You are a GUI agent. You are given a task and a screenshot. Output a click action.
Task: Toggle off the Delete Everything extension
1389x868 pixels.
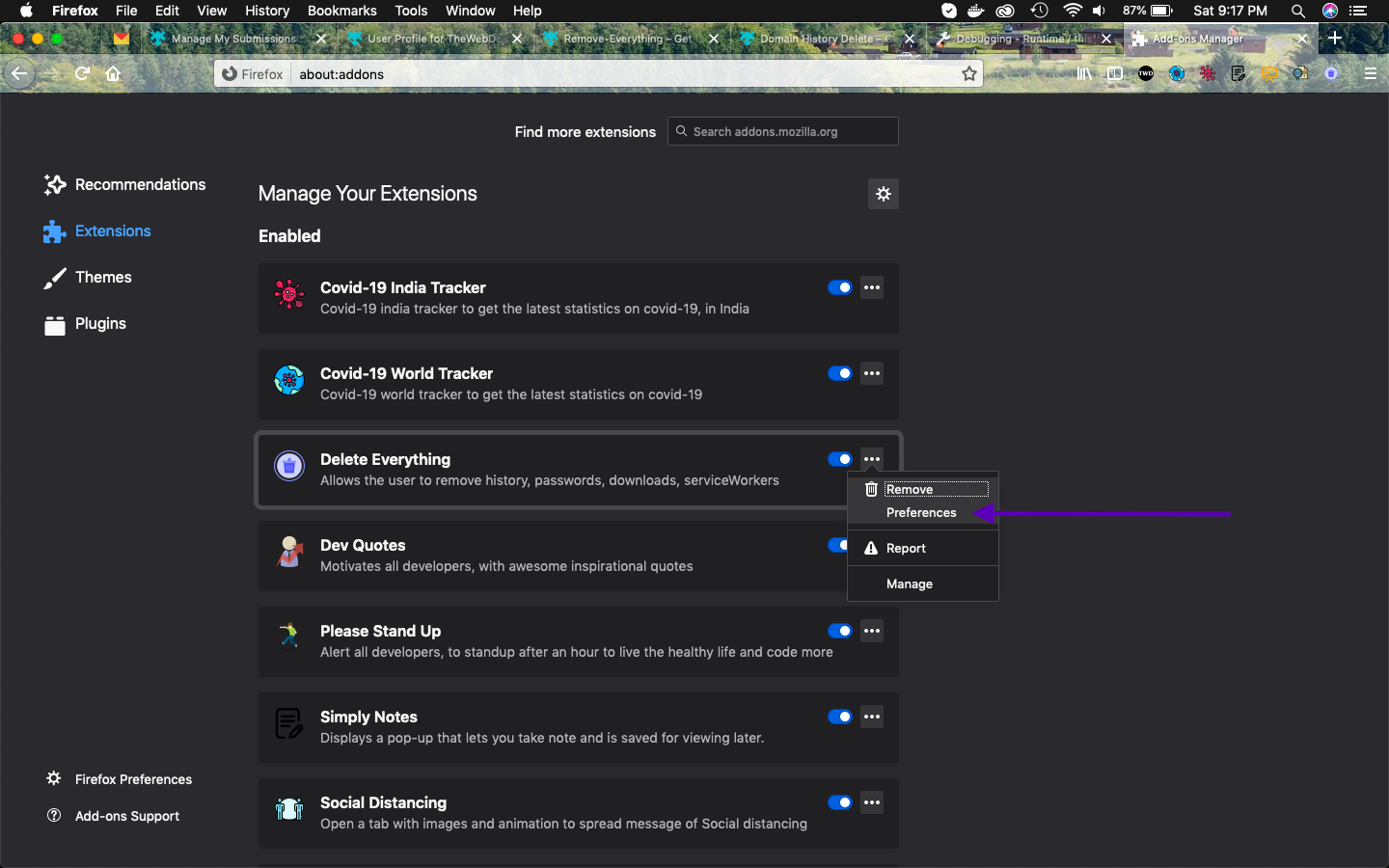tap(840, 459)
